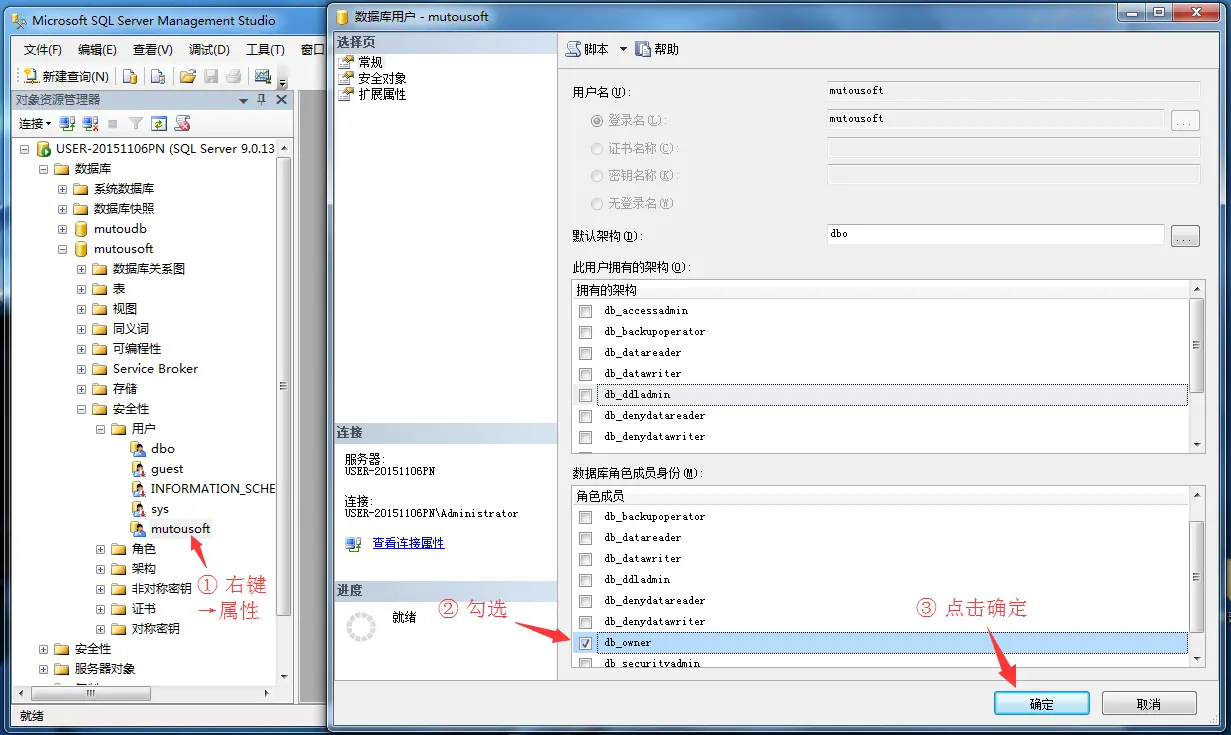Open the 查看连接属性 link

click(x=408, y=543)
